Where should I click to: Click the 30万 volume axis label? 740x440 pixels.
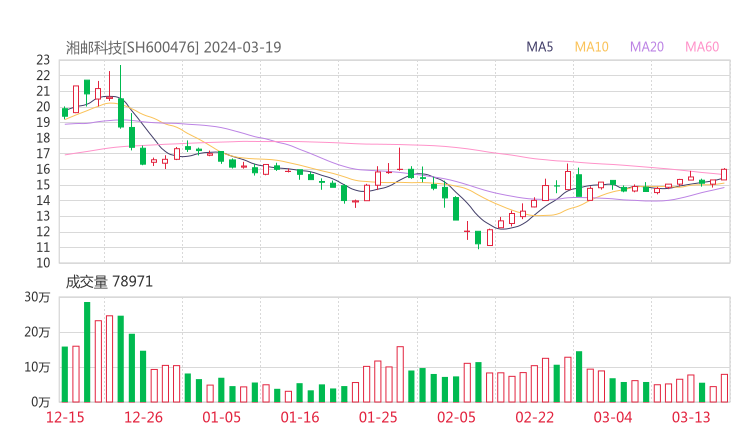(x=37, y=297)
